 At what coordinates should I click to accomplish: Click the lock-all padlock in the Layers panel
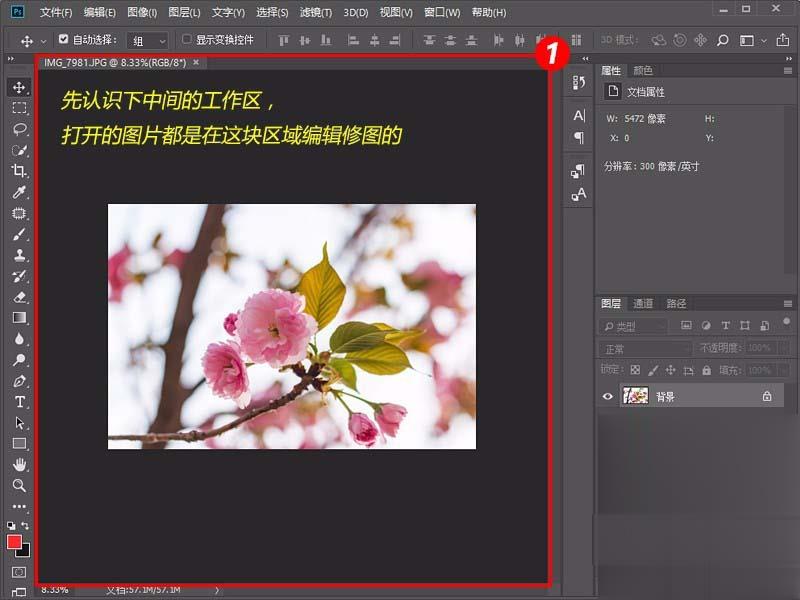pos(706,370)
